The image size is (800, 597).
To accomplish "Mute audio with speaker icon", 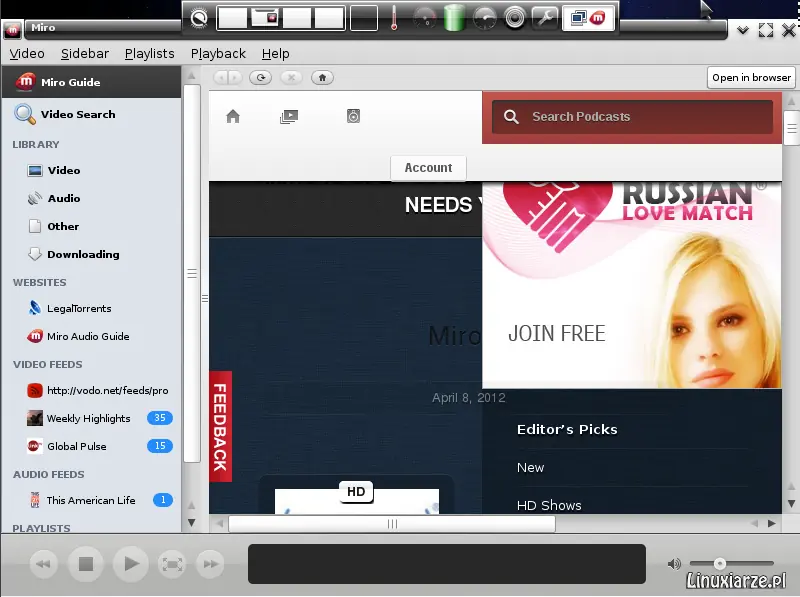I will [674, 564].
